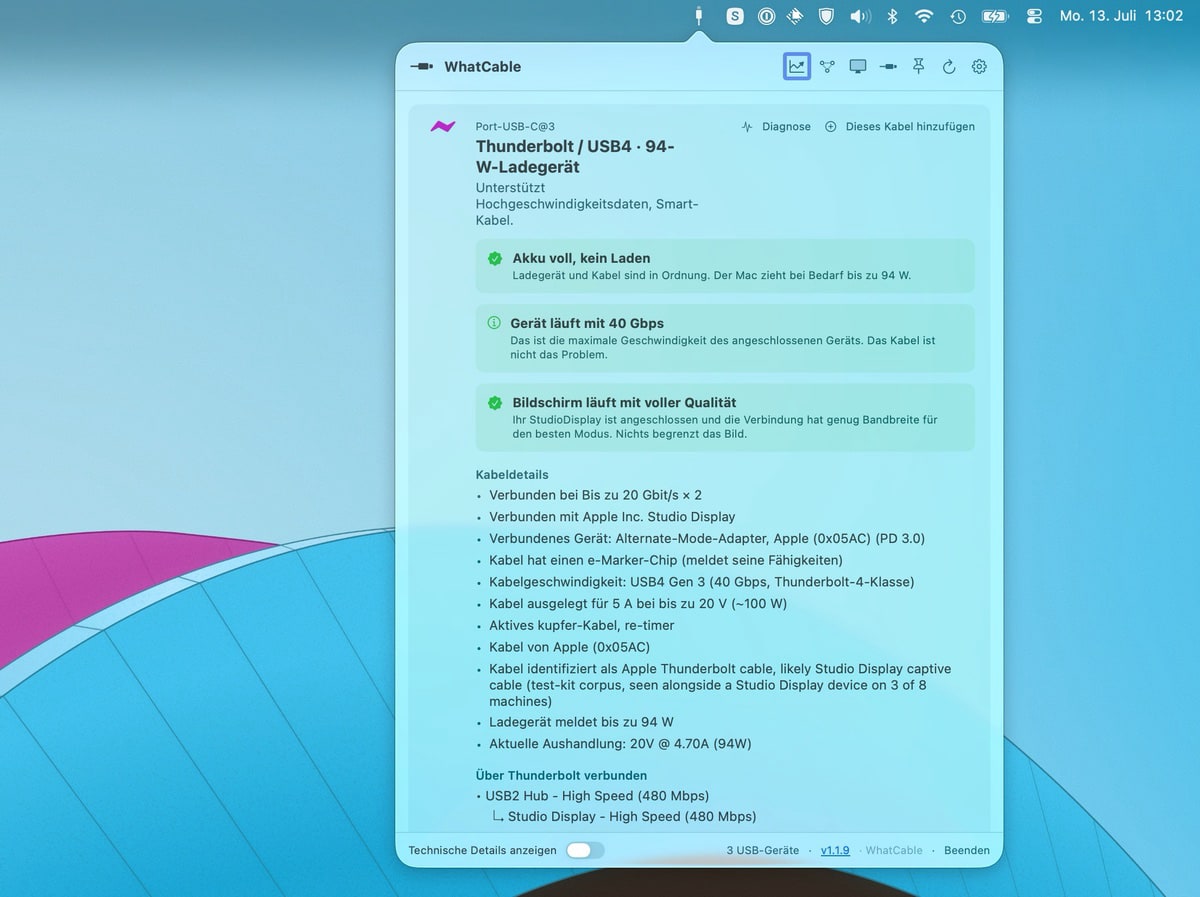Screen dimensions: 1200x897
Task: Click green checkmark next to Akku voll
Action: (x=495, y=258)
